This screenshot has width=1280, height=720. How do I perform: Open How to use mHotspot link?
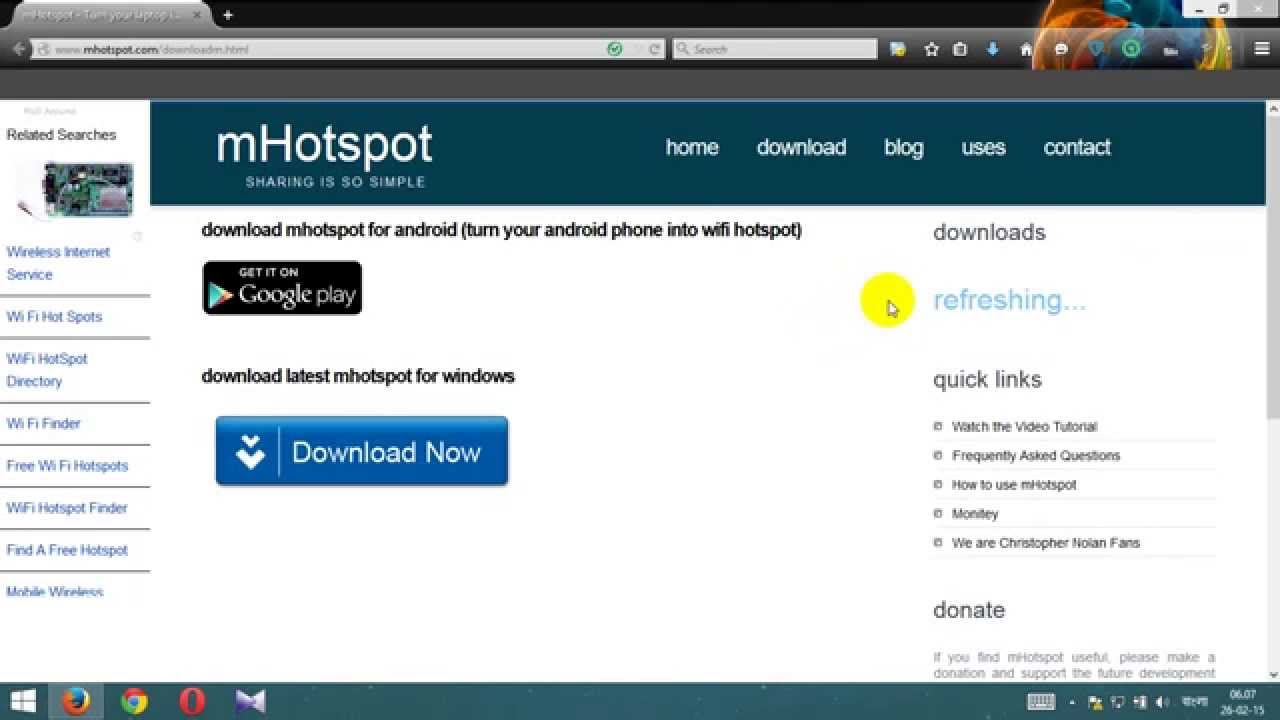click(1014, 484)
